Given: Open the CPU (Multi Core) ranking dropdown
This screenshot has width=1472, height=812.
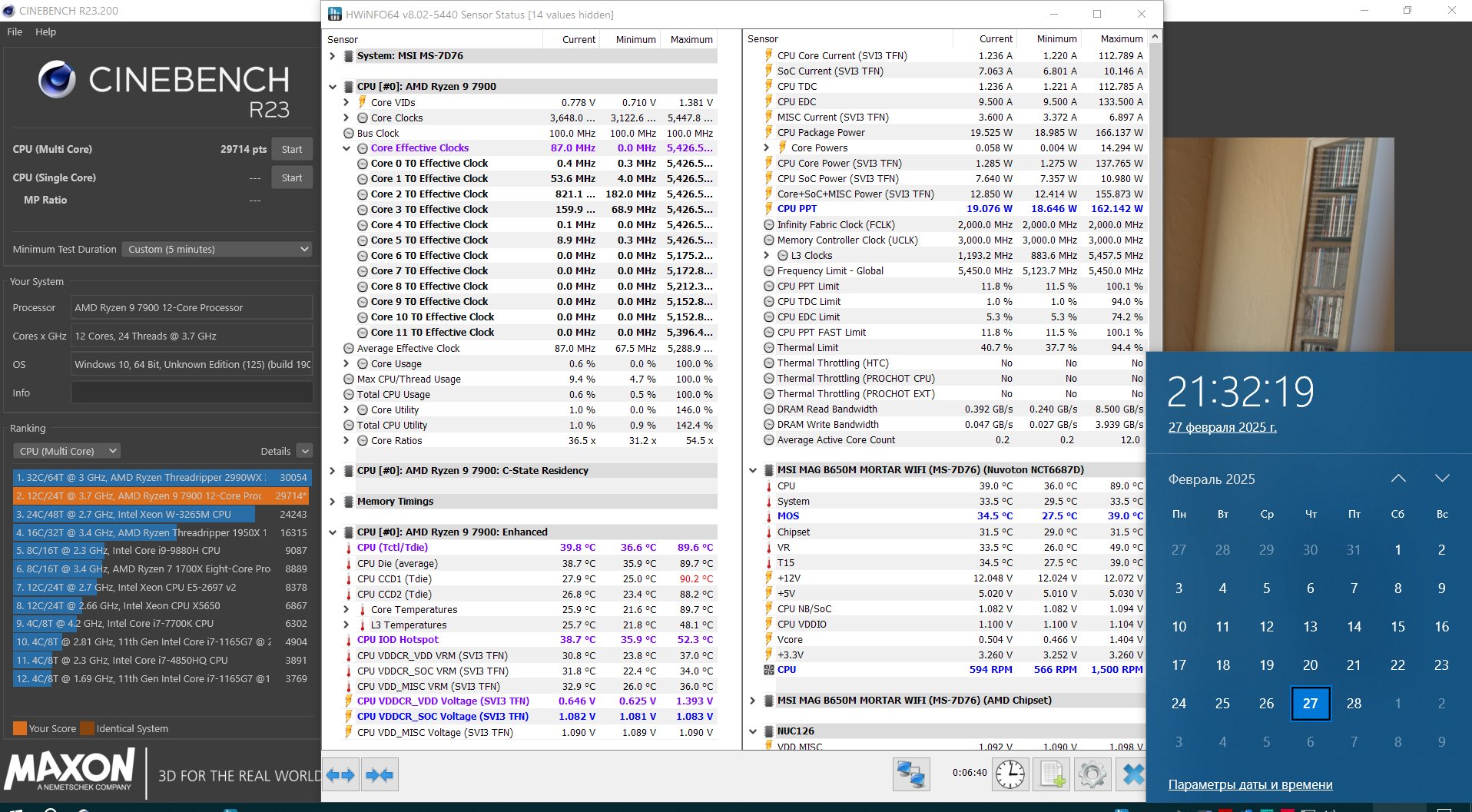Looking at the screenshot, I should (67, 452).
